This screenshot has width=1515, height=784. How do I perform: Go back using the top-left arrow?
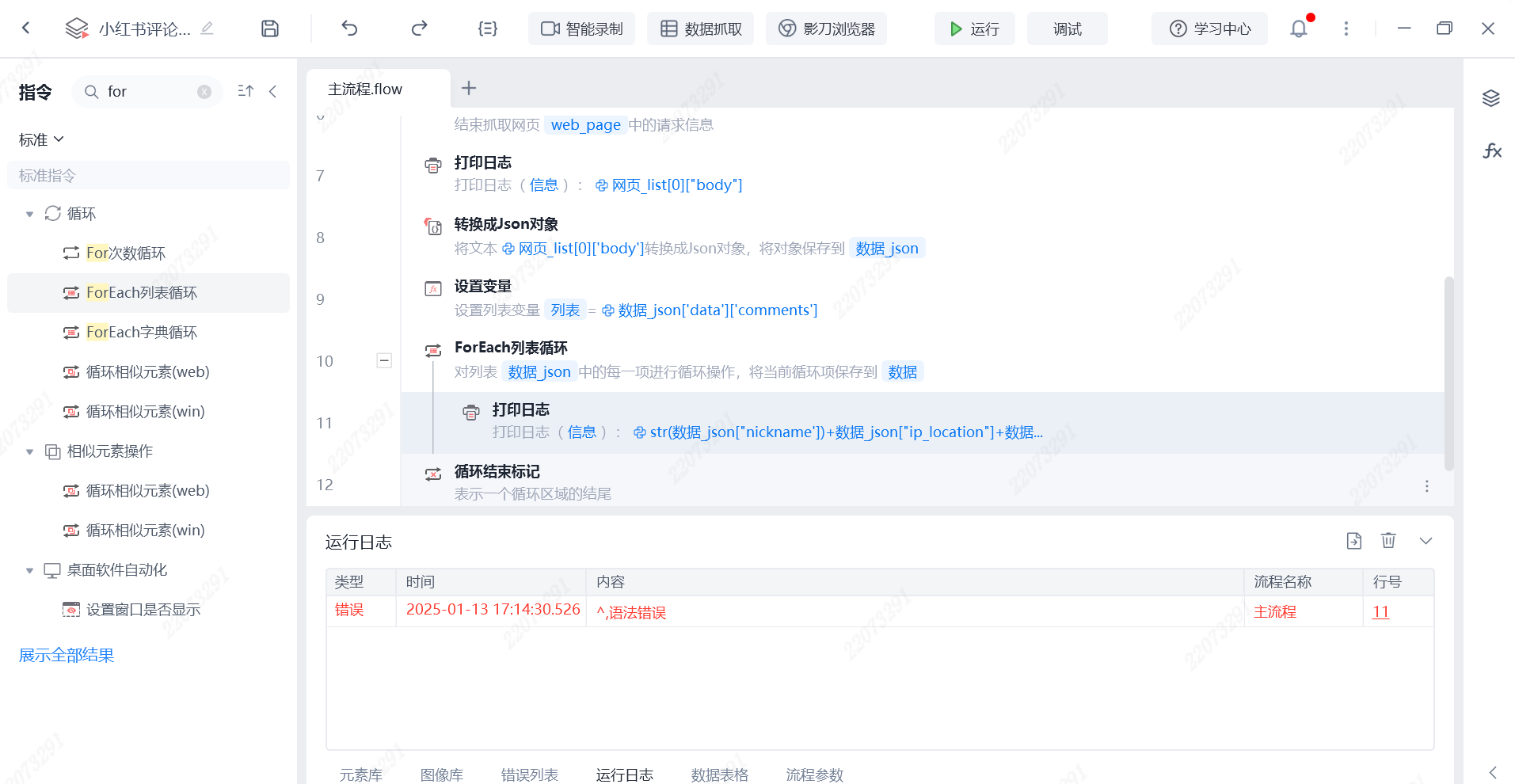pyautogui.click(x=26, y=29)
